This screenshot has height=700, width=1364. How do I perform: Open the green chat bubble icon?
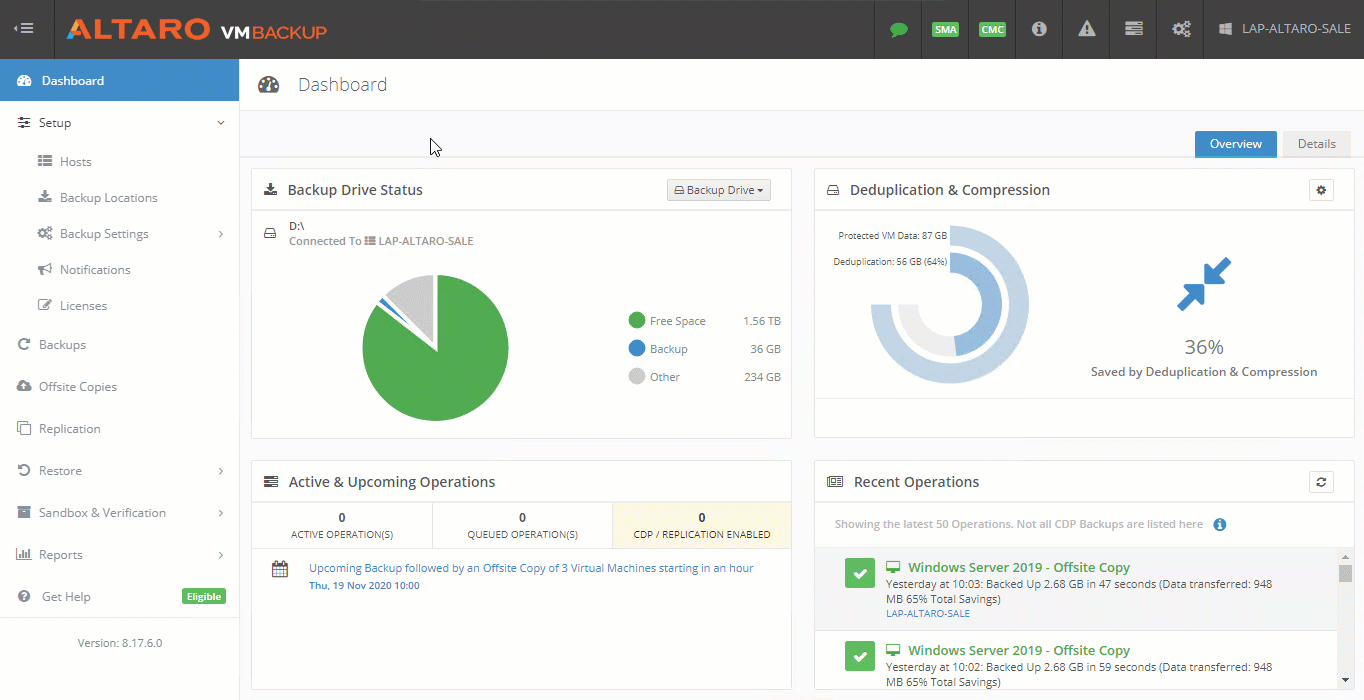898,29
